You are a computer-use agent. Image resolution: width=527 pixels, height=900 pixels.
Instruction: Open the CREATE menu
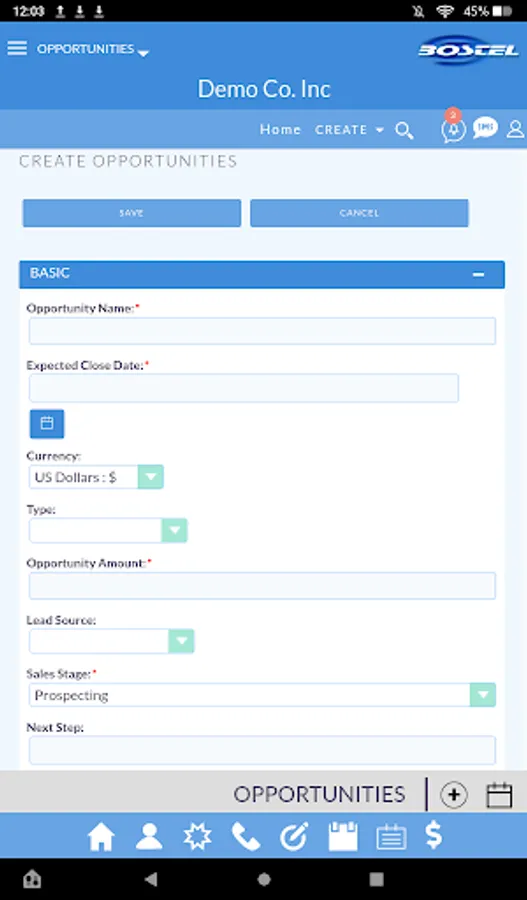tap(349, 130)
